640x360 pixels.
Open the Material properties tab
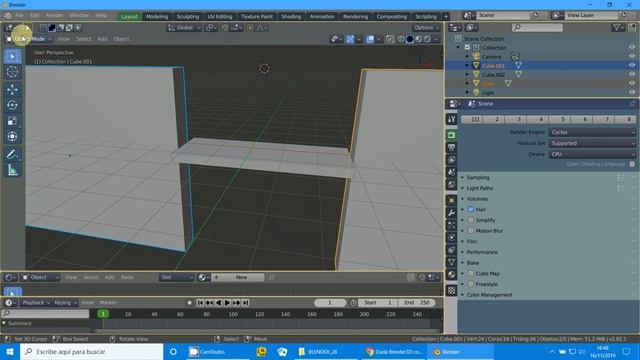click(451, 275)
